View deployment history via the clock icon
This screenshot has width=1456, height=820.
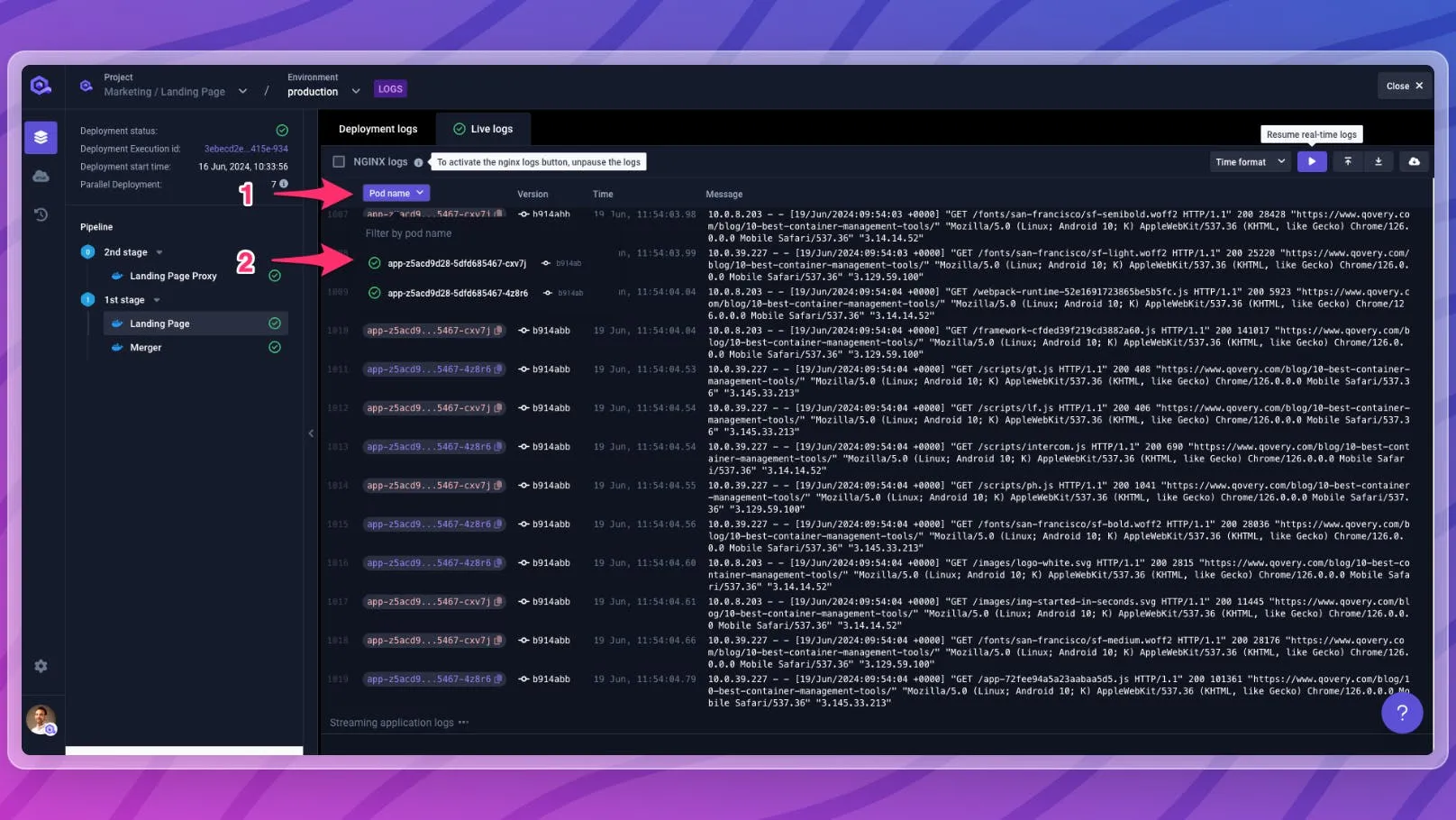point(41,214)
